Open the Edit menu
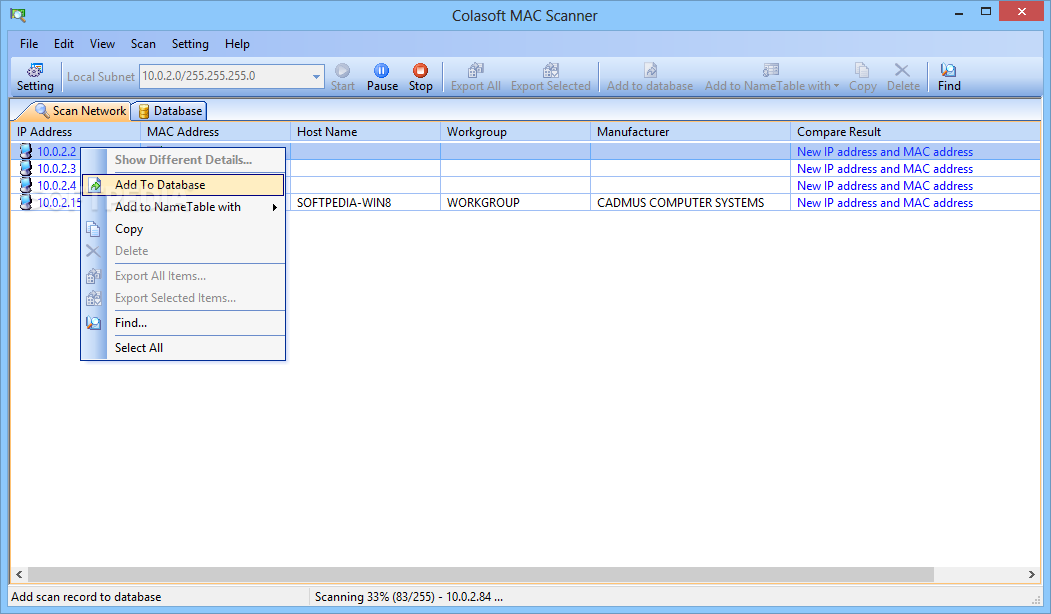 pos(64,44)
